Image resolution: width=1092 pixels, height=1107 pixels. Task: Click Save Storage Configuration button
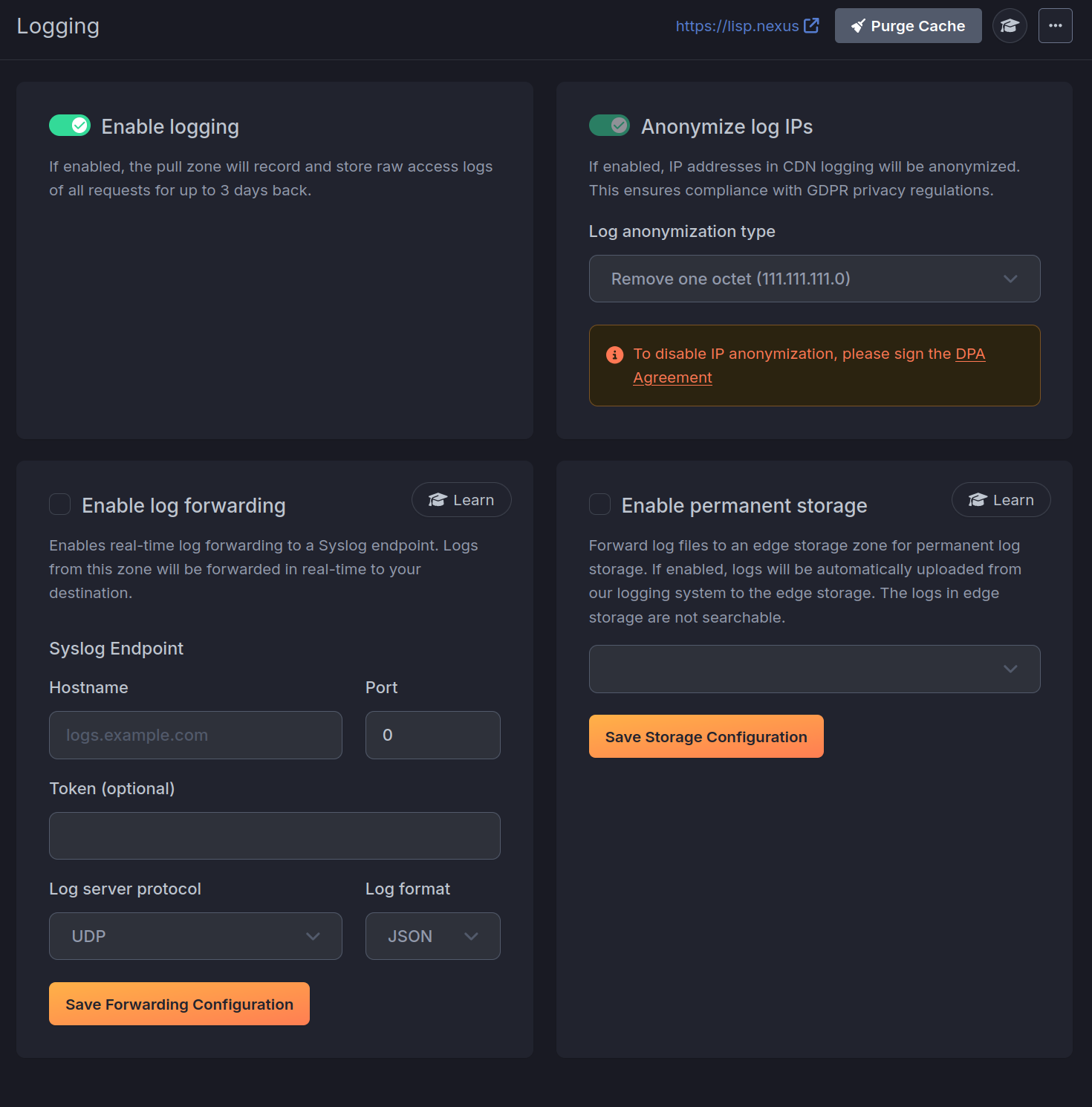point(706,736)
